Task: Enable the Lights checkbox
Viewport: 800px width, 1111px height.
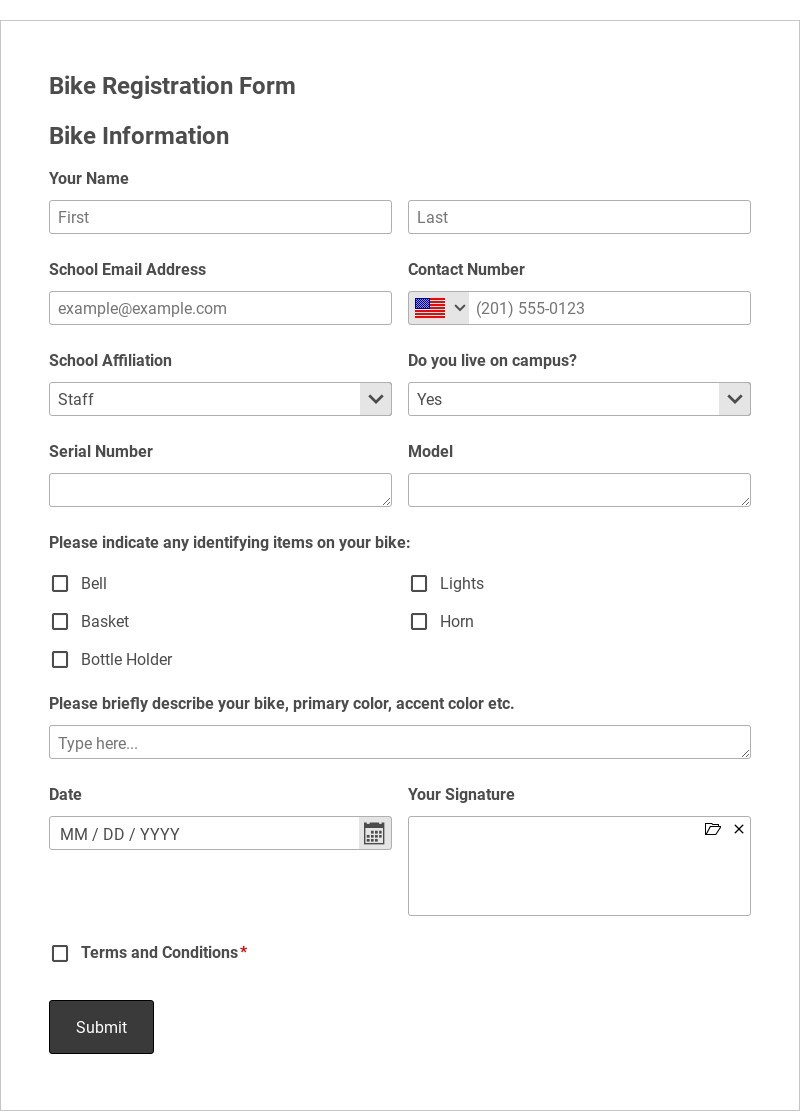Action: point(419,583)
